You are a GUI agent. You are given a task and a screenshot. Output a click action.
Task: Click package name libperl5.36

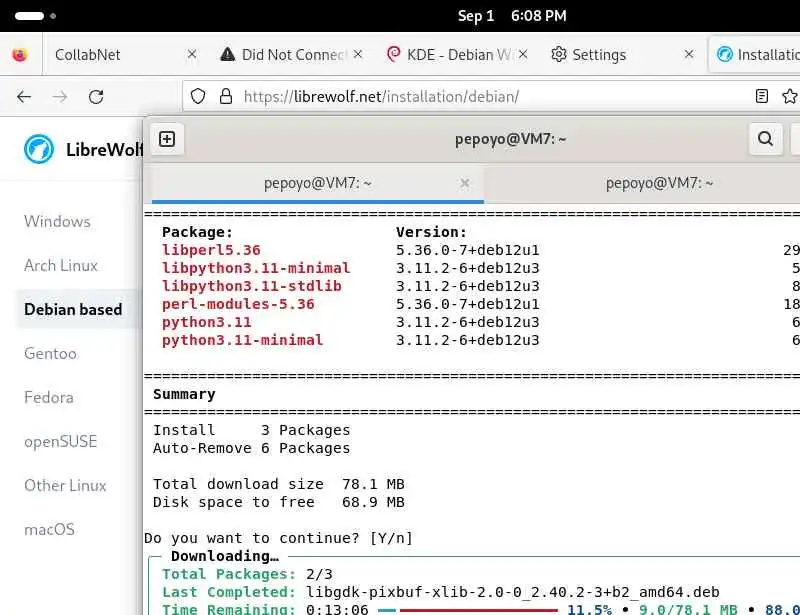tap(211, 250)
